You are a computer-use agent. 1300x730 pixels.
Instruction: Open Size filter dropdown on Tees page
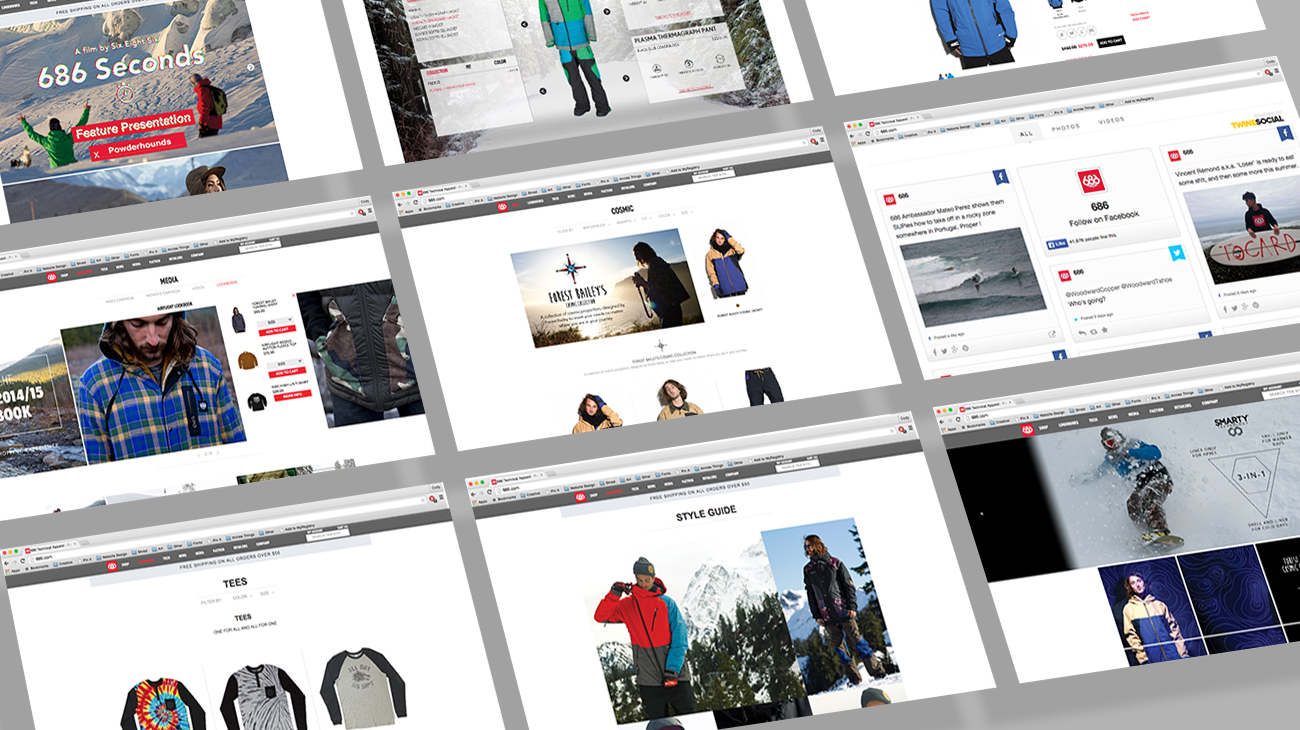[x=267, y=594]
